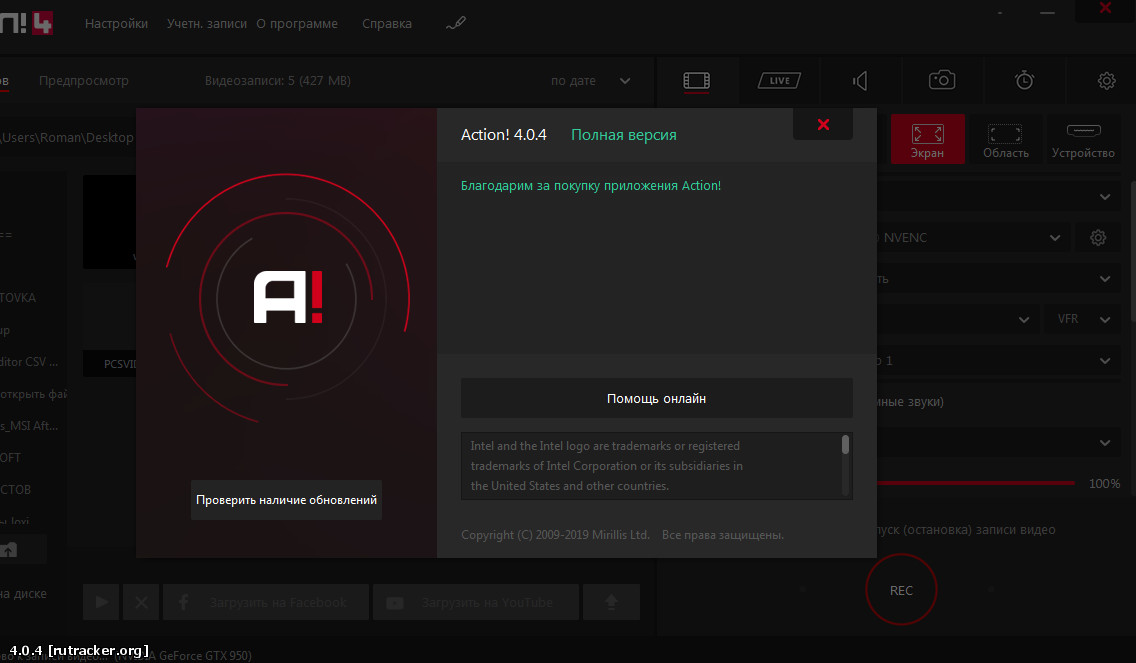This screenshot has height=663, width=1136.
Task: Open dropdown in row ending with '1'
Action: 1105,361
